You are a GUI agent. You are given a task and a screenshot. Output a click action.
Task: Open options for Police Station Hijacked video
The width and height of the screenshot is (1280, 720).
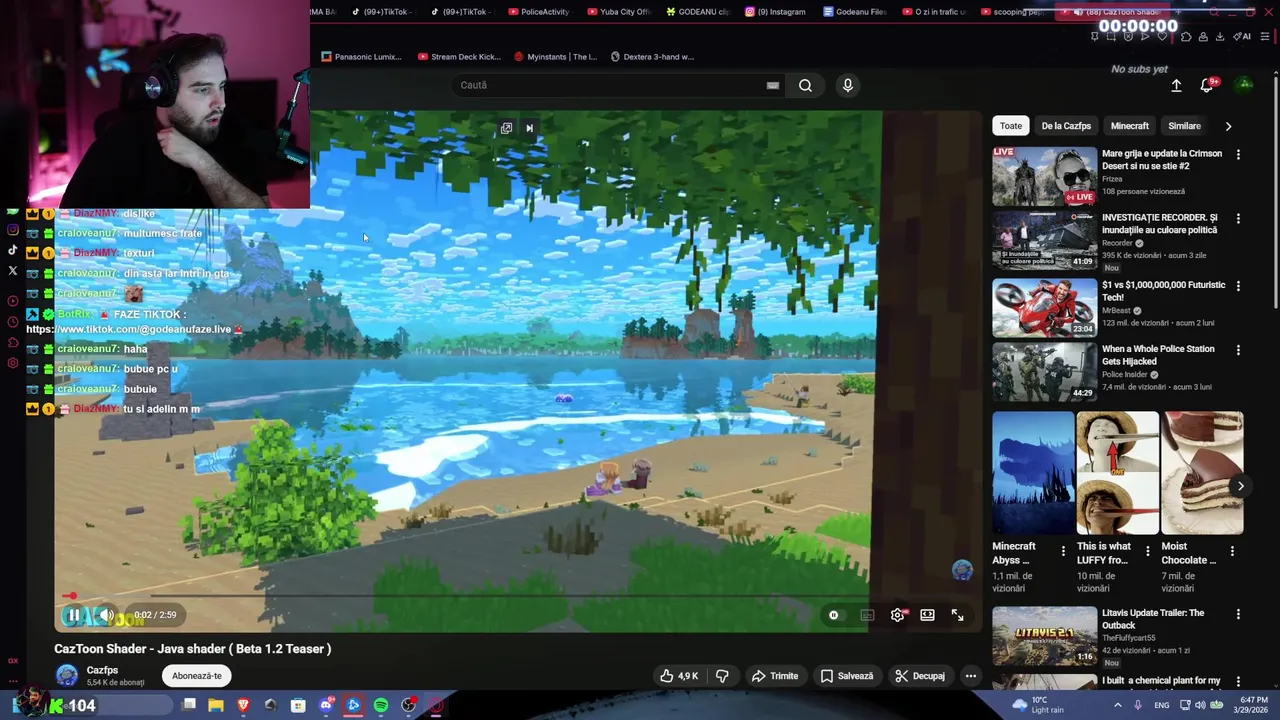coord(1238,350)
